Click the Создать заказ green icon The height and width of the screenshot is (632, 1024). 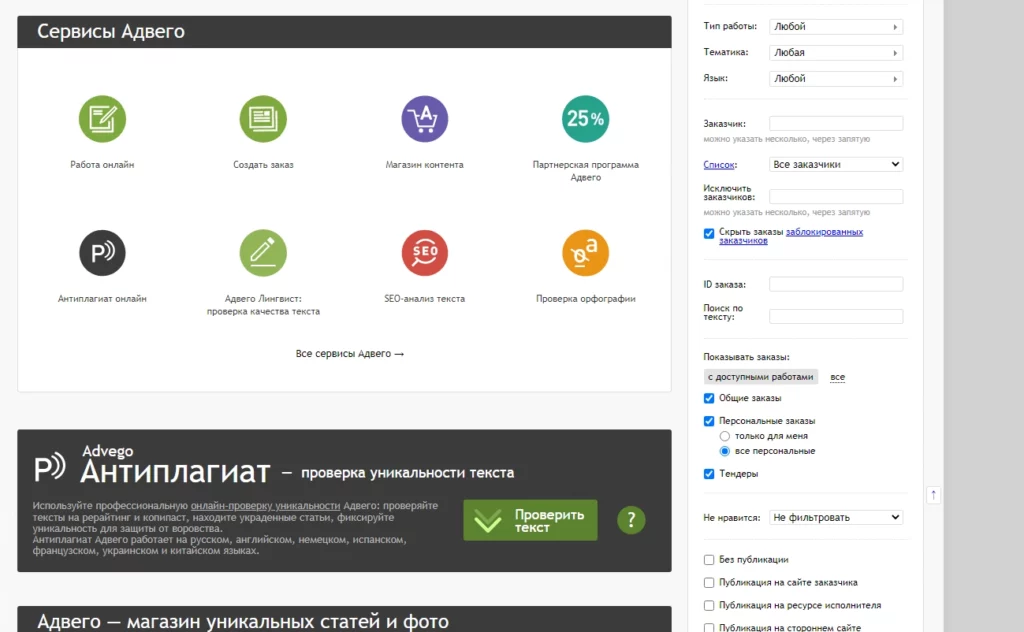click(263, 119)
